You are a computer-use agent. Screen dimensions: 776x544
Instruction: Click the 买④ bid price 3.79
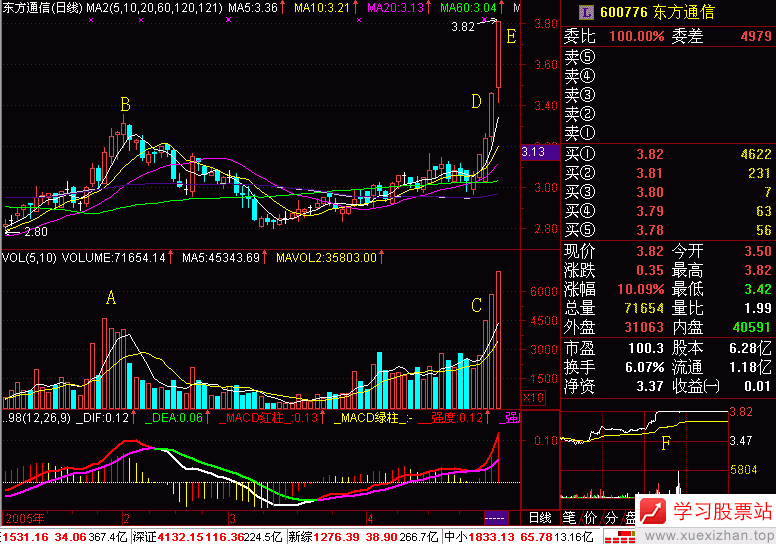pyautogui.click(x=650, y=211)
